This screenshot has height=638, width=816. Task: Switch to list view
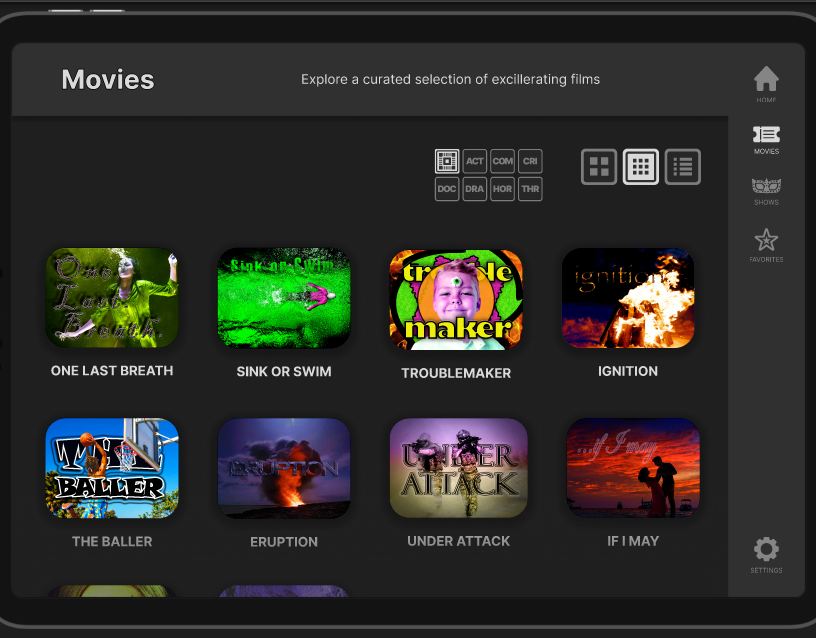[683, 167]
